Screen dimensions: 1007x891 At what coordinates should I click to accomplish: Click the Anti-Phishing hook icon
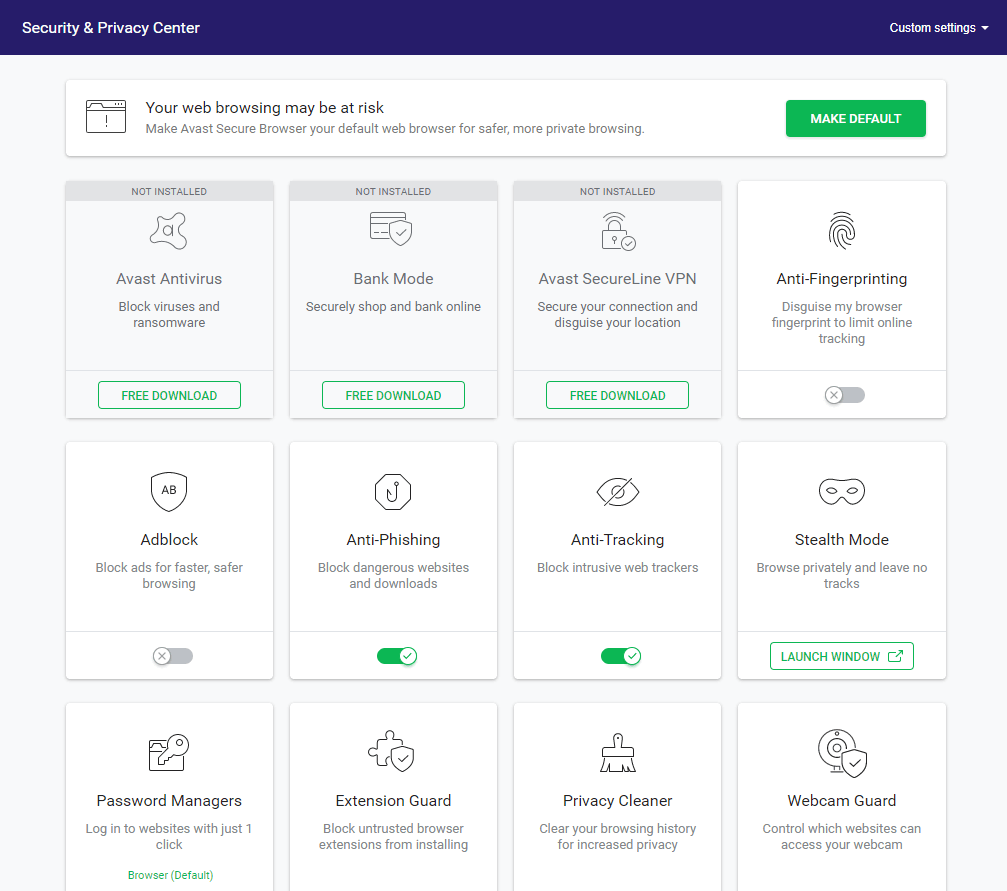[x=393, y=491]
